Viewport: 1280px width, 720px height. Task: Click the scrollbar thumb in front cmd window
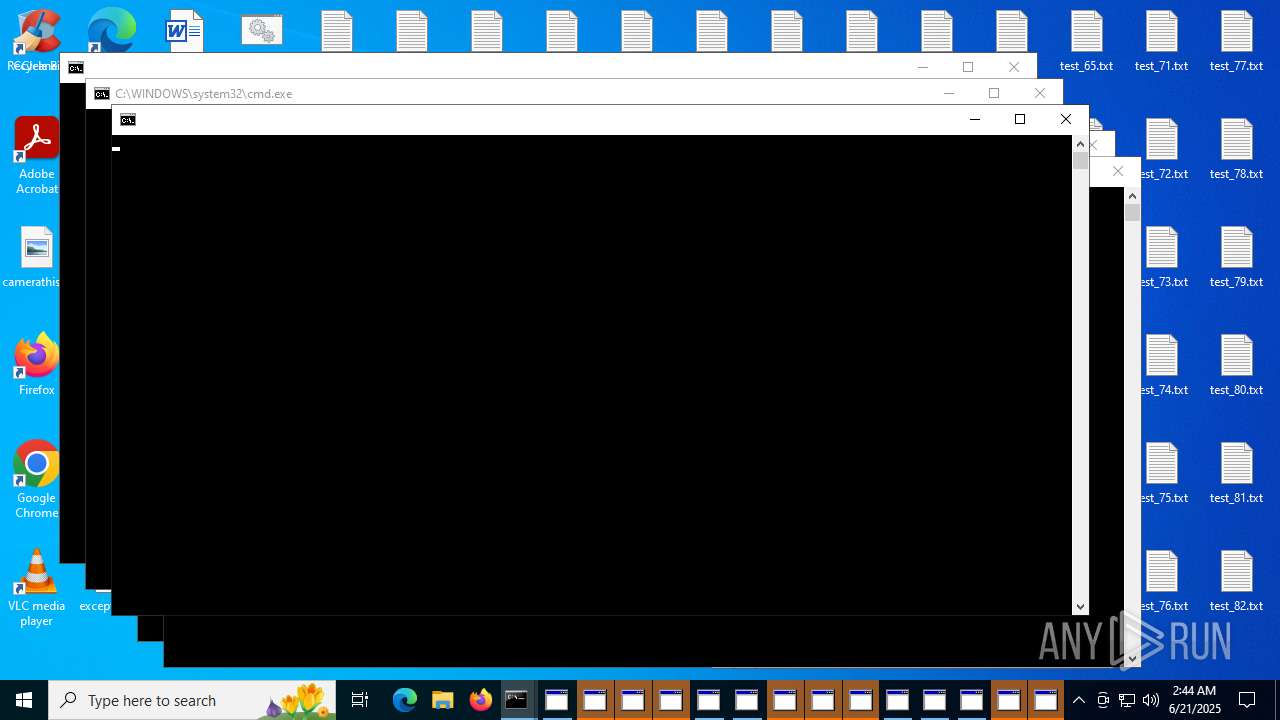tap(1080, 160)
